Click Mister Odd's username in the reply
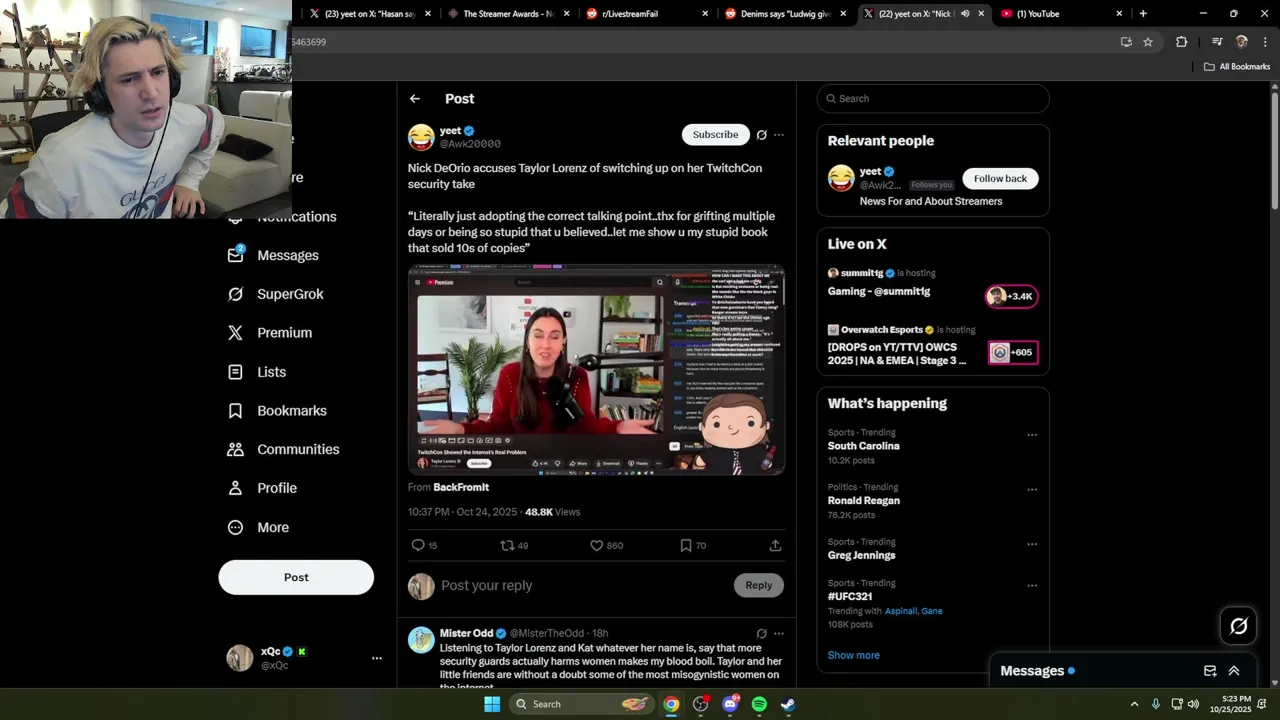 (x=467, y=634)
